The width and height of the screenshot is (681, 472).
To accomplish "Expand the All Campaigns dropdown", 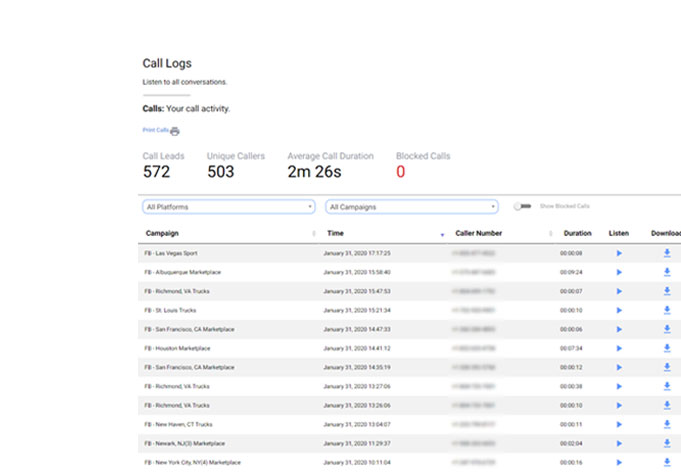I will point(411,207).
